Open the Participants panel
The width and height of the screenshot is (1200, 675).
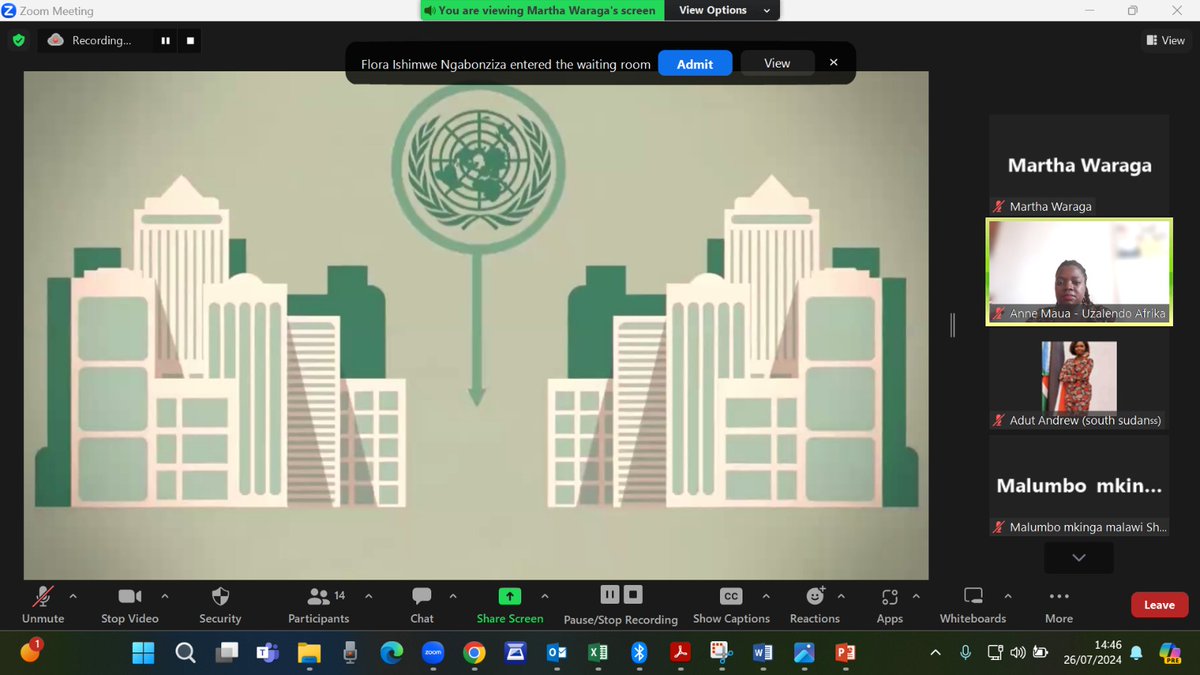tap(319, 605)
